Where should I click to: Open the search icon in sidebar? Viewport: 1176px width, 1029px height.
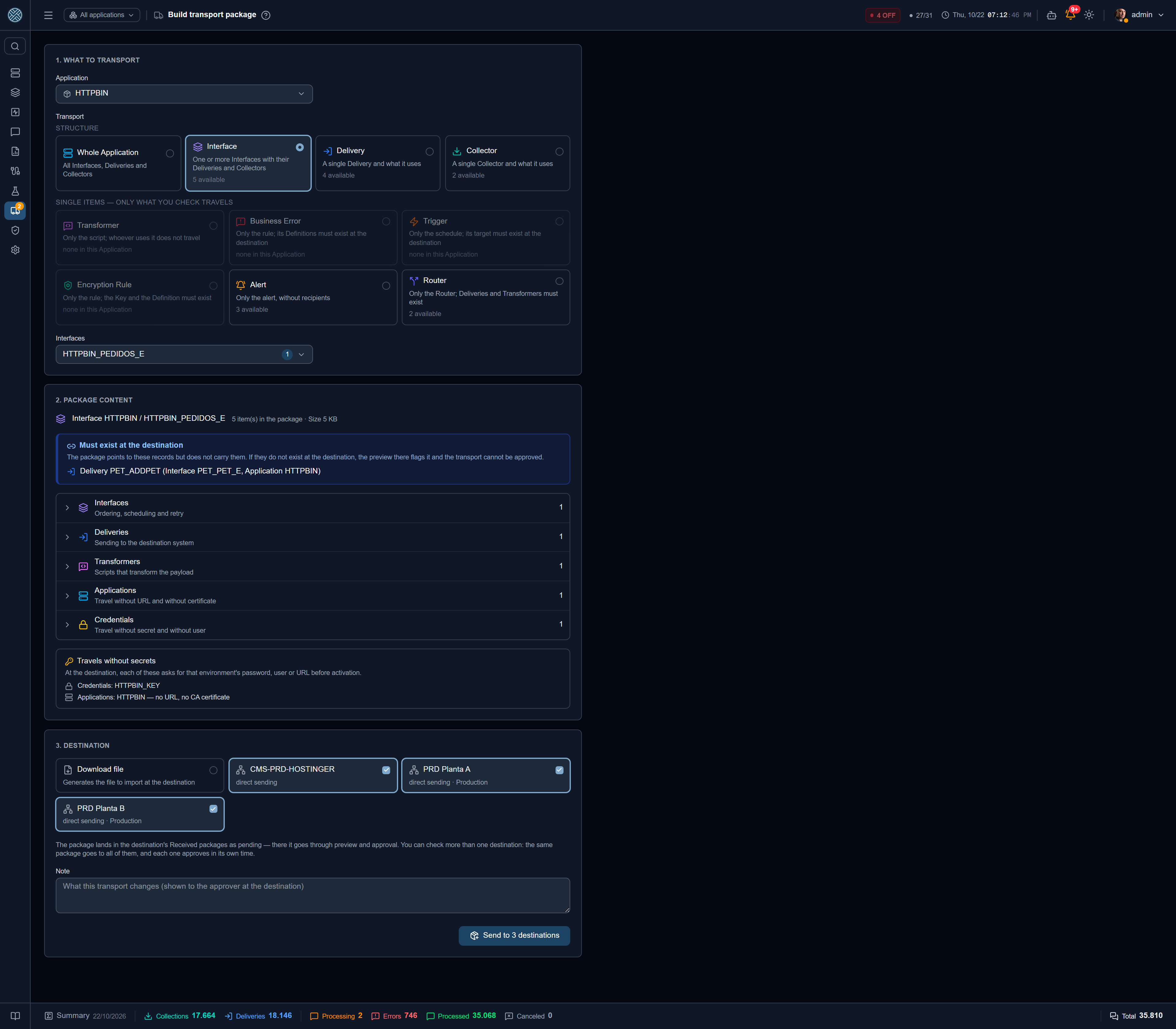click(x=15, y=46)
